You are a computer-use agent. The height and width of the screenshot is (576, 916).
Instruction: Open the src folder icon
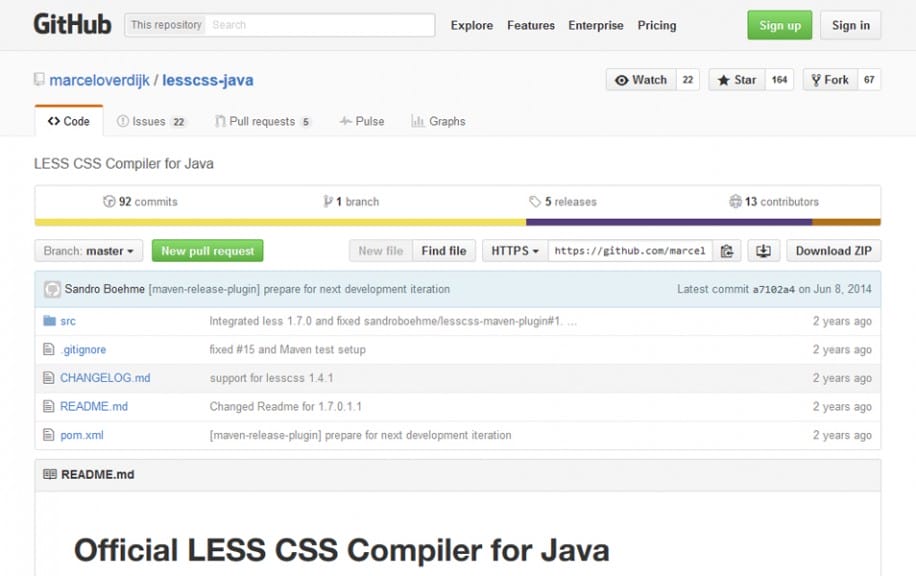click(50, 321)
